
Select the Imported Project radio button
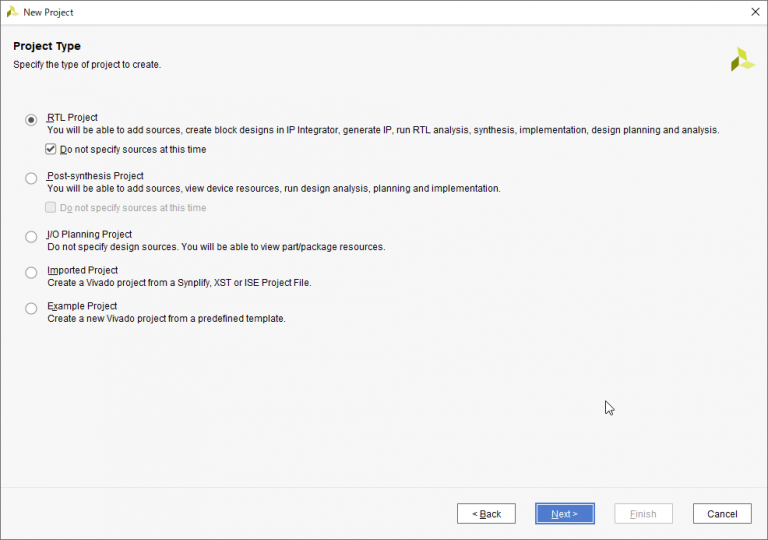(x=31, y=272)
